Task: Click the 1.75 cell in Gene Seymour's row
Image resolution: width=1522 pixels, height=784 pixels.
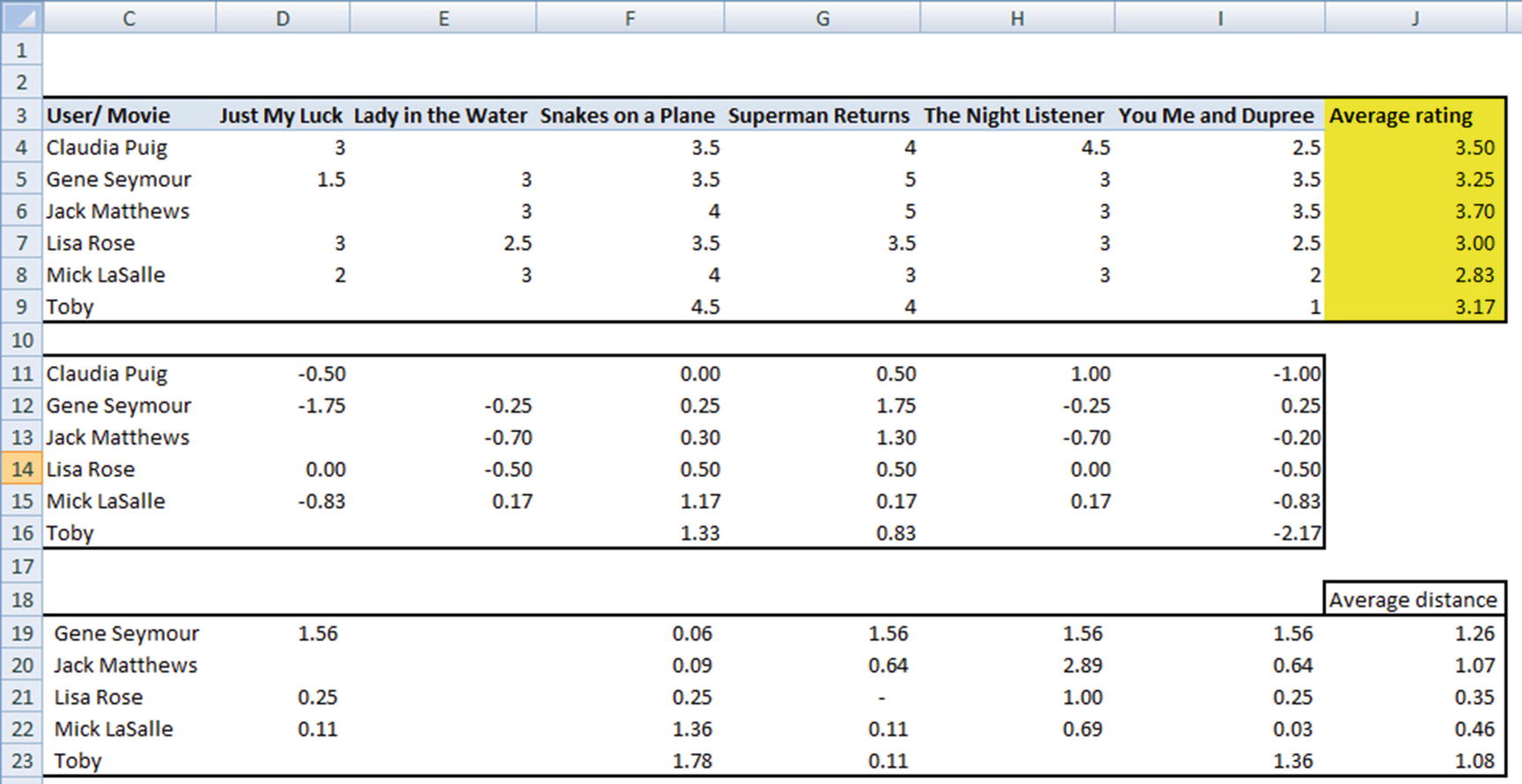Action: pyautogui.click(x=896, y=406)
